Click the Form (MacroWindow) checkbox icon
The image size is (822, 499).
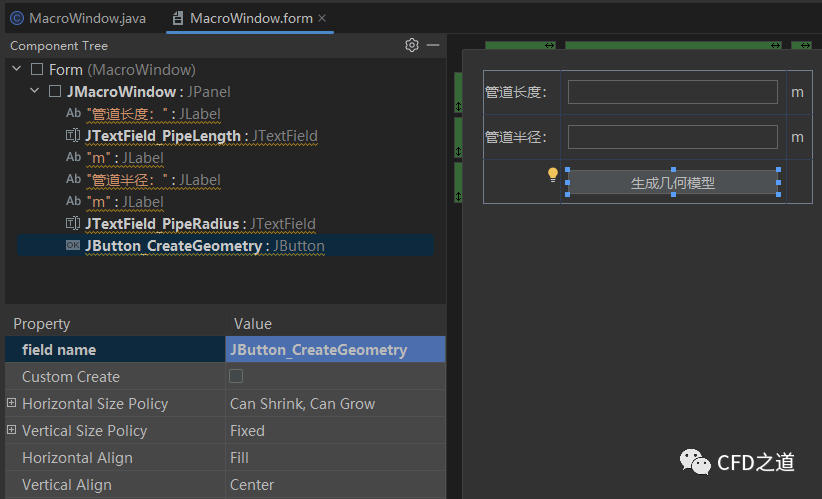click(x=37, y=70)
